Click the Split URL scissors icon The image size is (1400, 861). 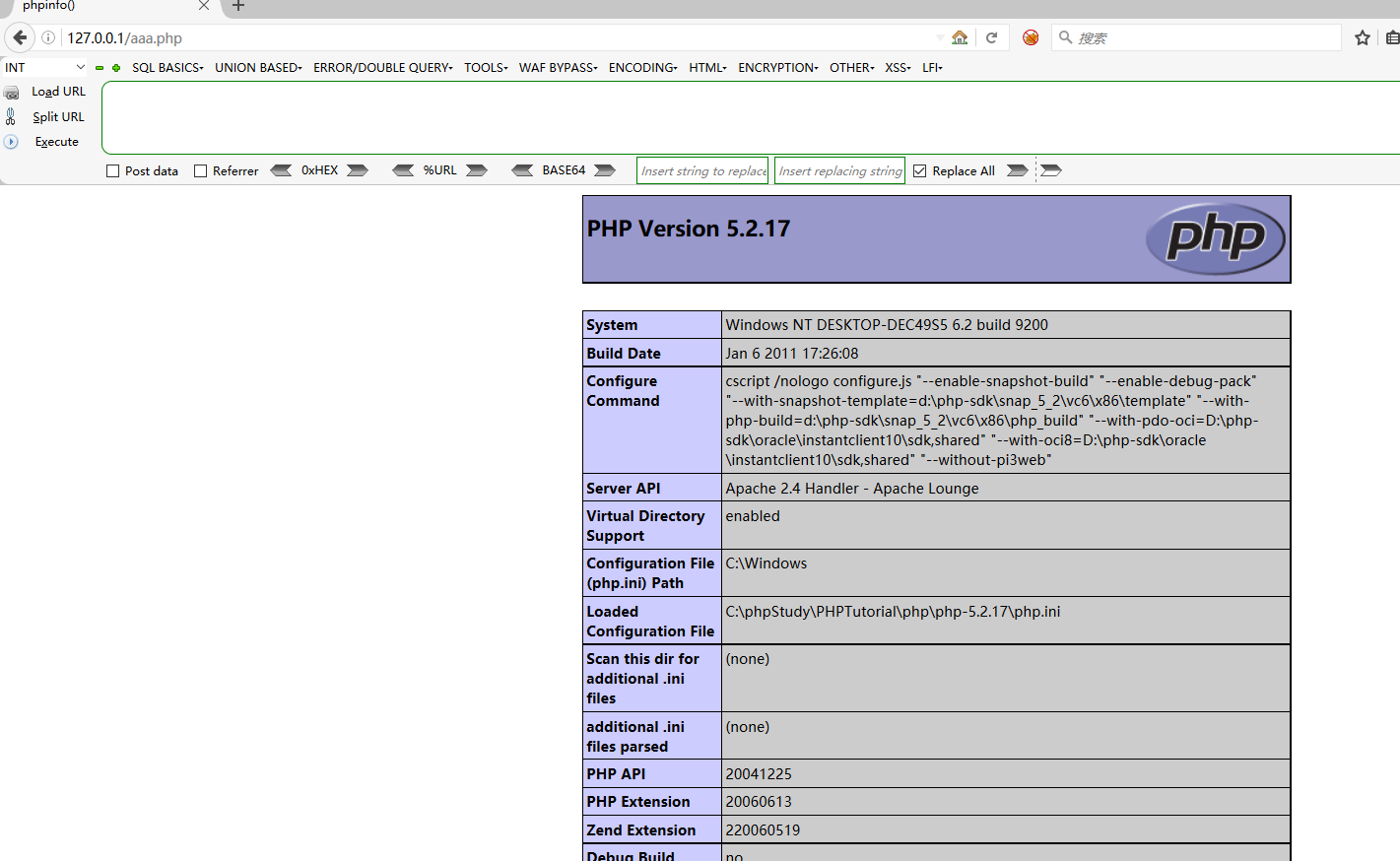point(11,116)
